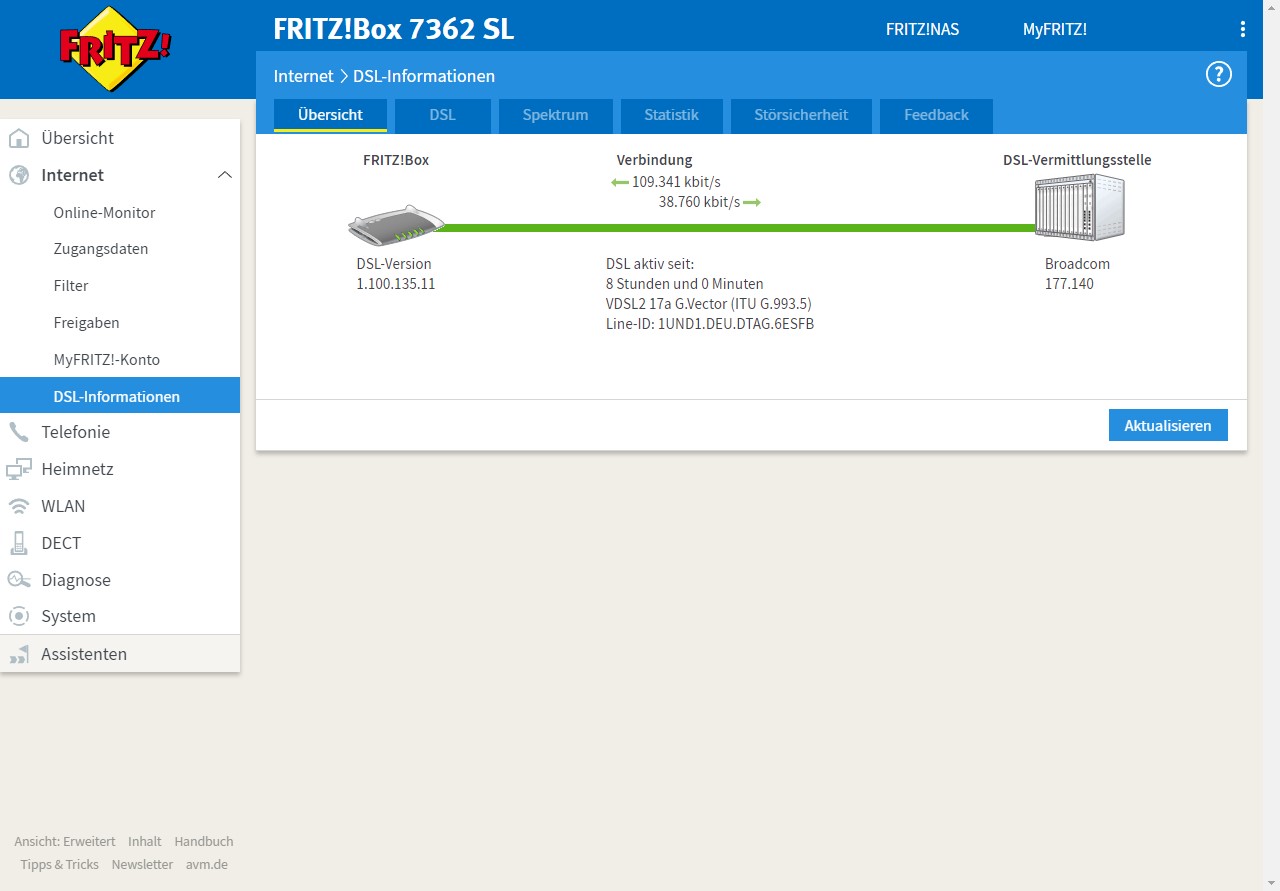Open the help question mark icon
This screenshot has width=1280, height=891.
(x=1218, y=74)
